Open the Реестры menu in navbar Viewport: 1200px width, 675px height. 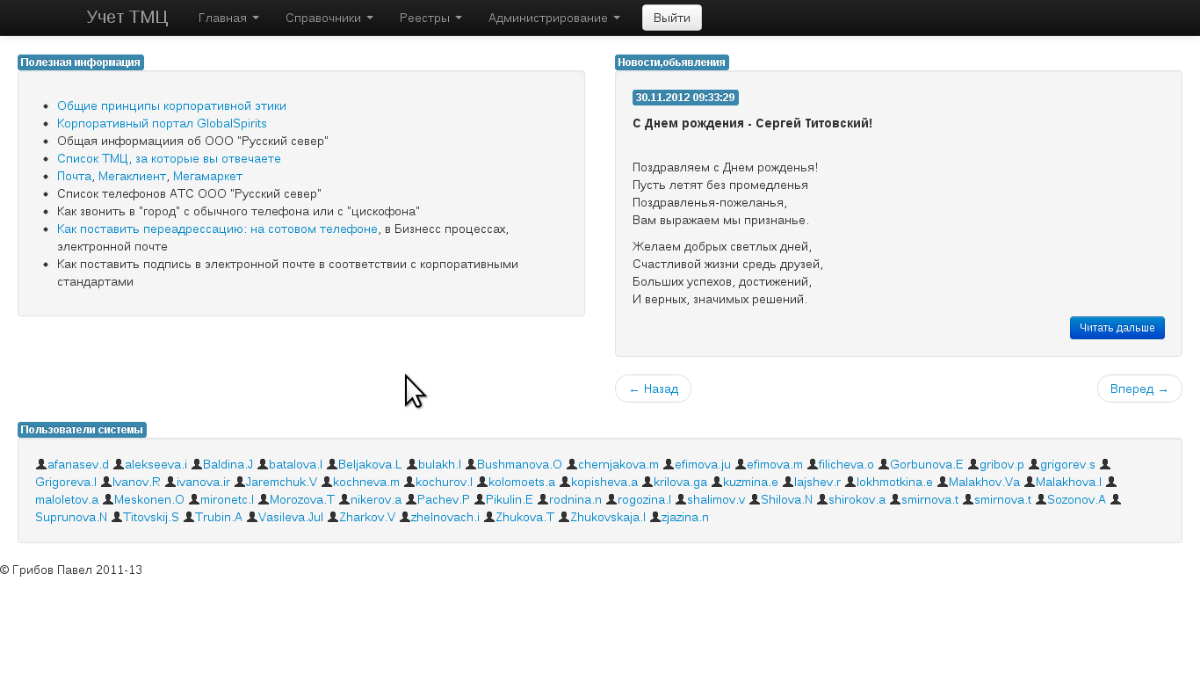tap(430, 18)
